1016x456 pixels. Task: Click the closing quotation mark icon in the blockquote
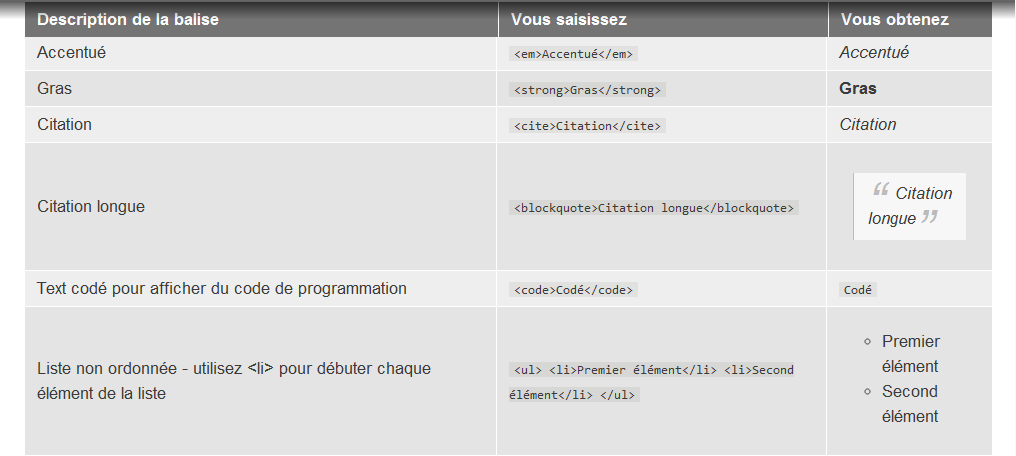[930, 216]
